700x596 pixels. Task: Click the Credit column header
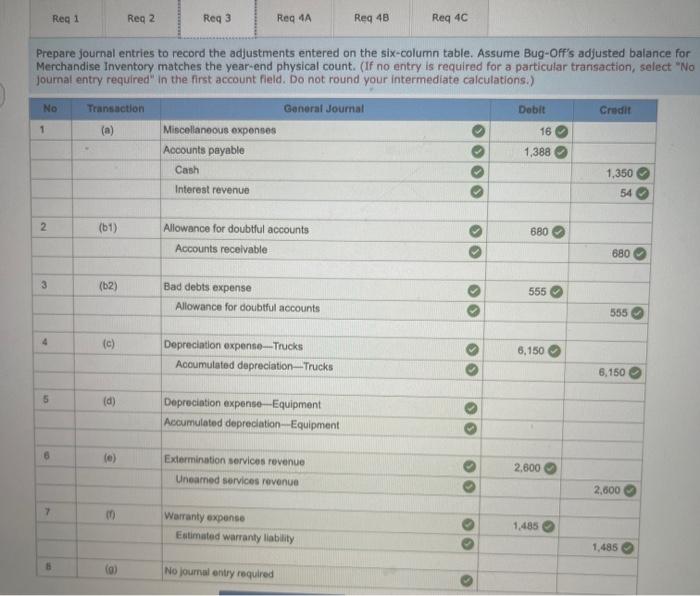coord(615,110)
